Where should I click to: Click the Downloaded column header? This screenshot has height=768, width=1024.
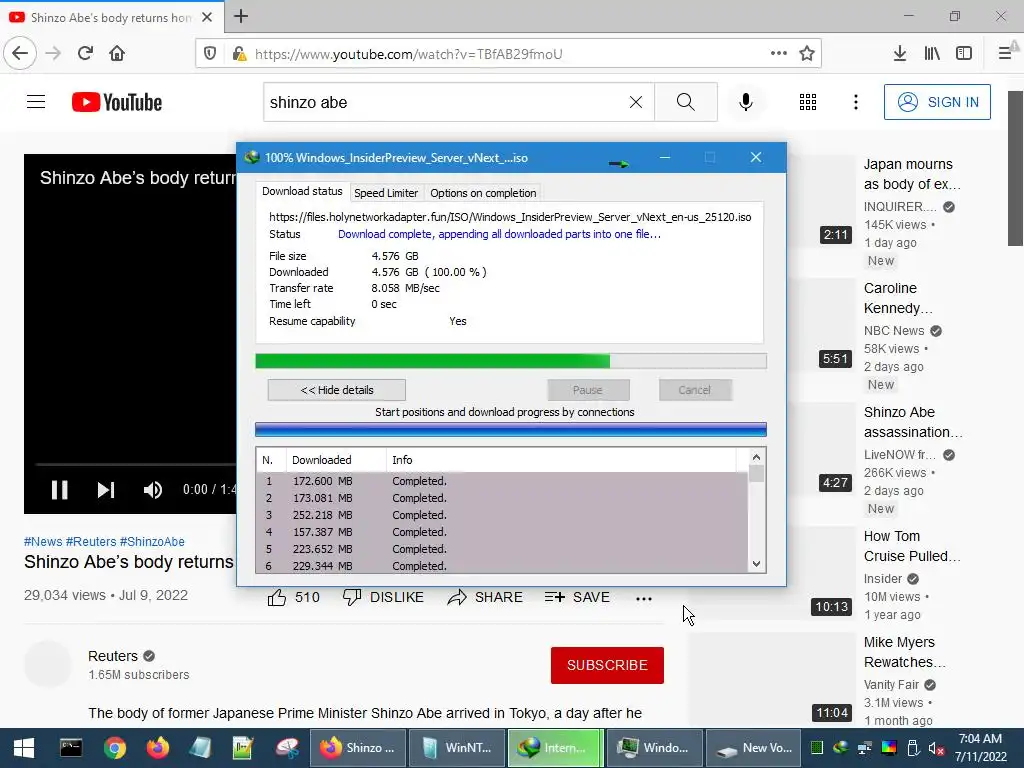(x=336, y=460)
